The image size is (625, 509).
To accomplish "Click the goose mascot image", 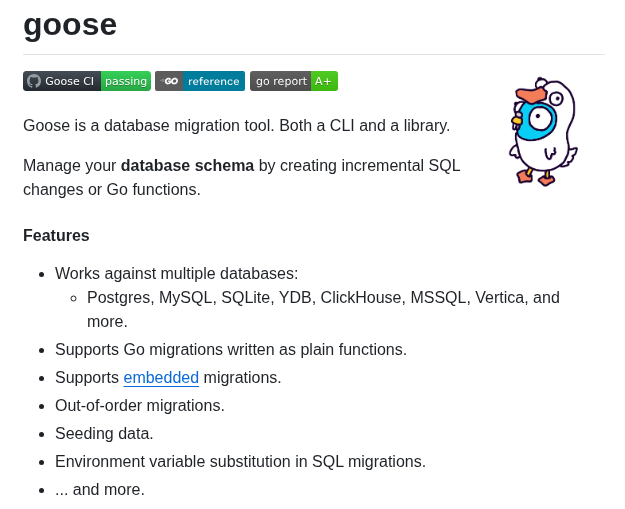I will point(543,132).
